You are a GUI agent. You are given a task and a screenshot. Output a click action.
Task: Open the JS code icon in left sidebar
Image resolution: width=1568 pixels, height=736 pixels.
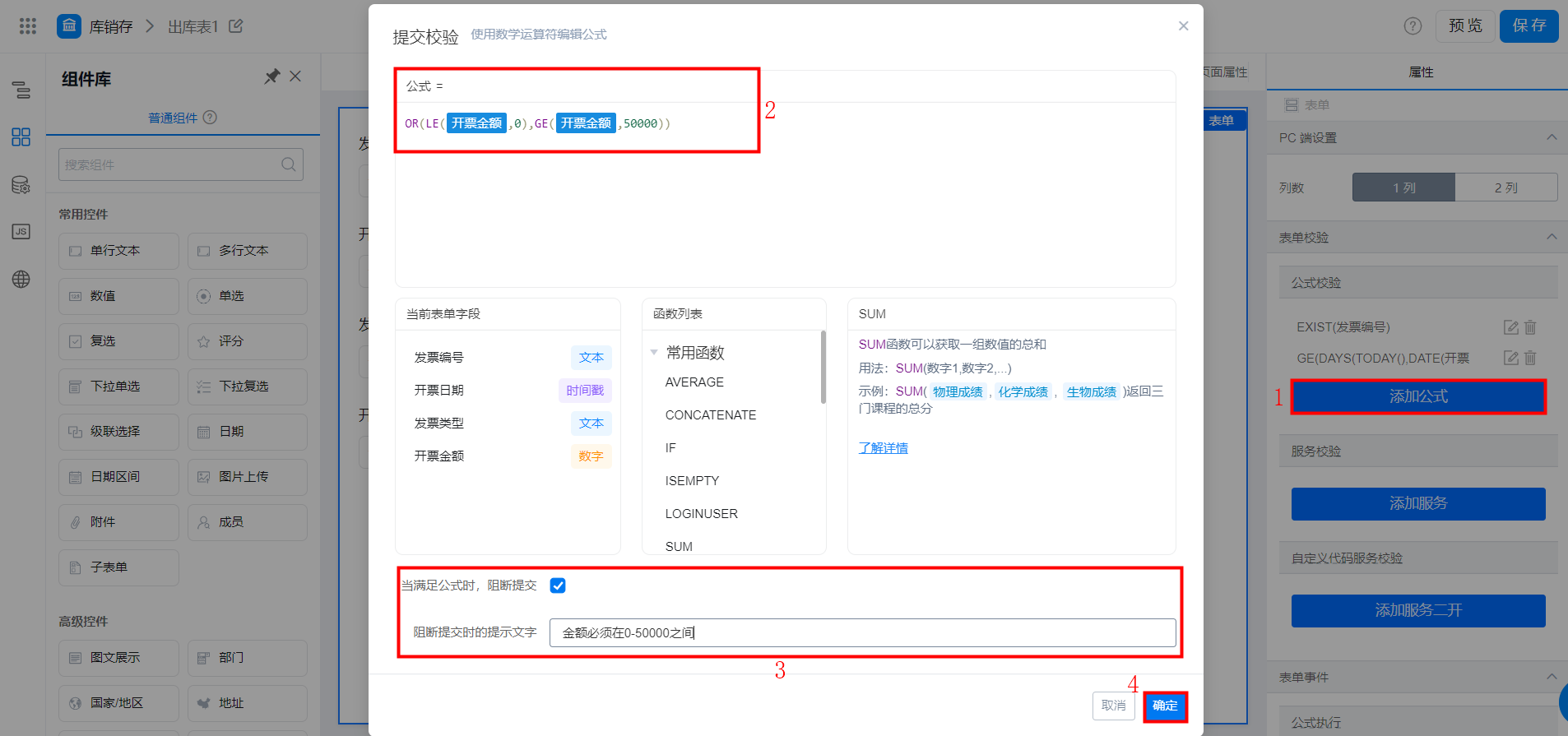[x=21, y=231]
